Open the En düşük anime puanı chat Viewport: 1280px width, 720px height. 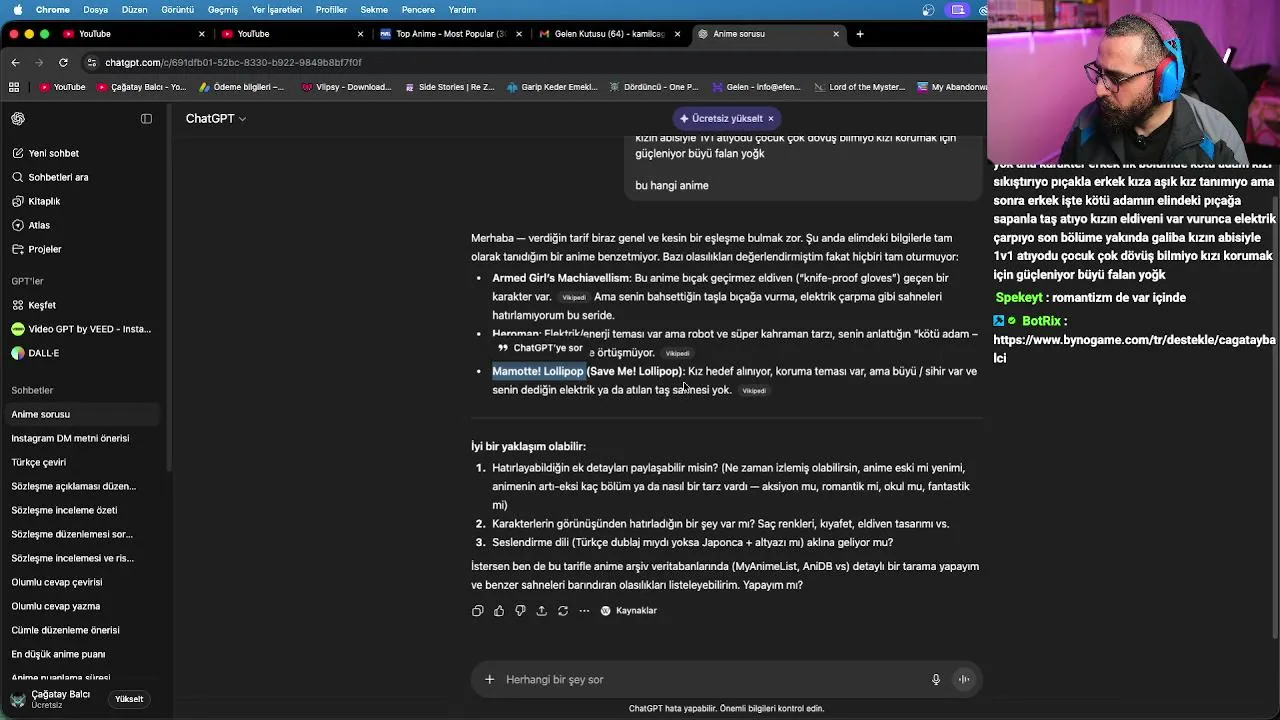pos(80,654)
